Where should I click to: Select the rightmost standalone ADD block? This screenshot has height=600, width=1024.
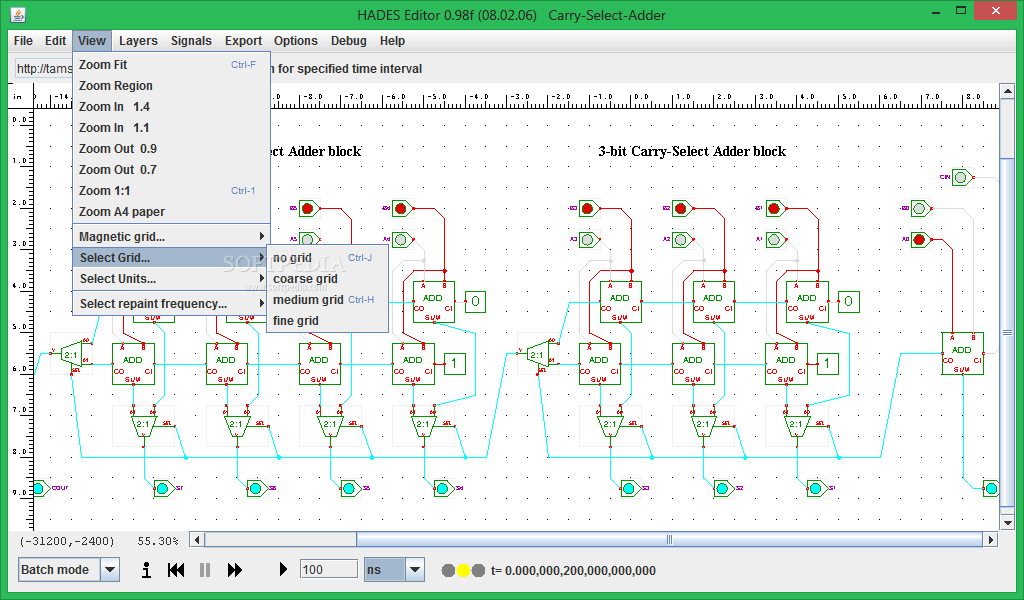[x=962, y=353]
